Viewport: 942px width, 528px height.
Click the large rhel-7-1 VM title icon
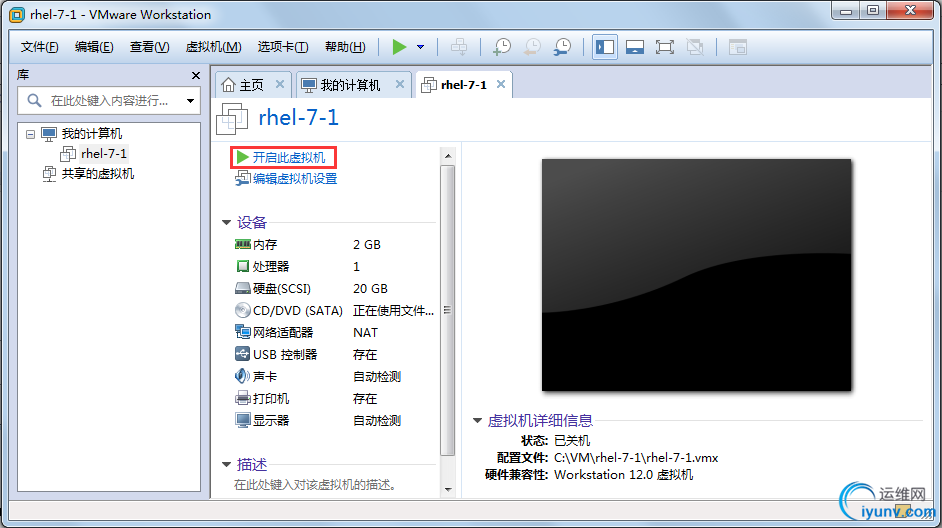coord(232,118)
